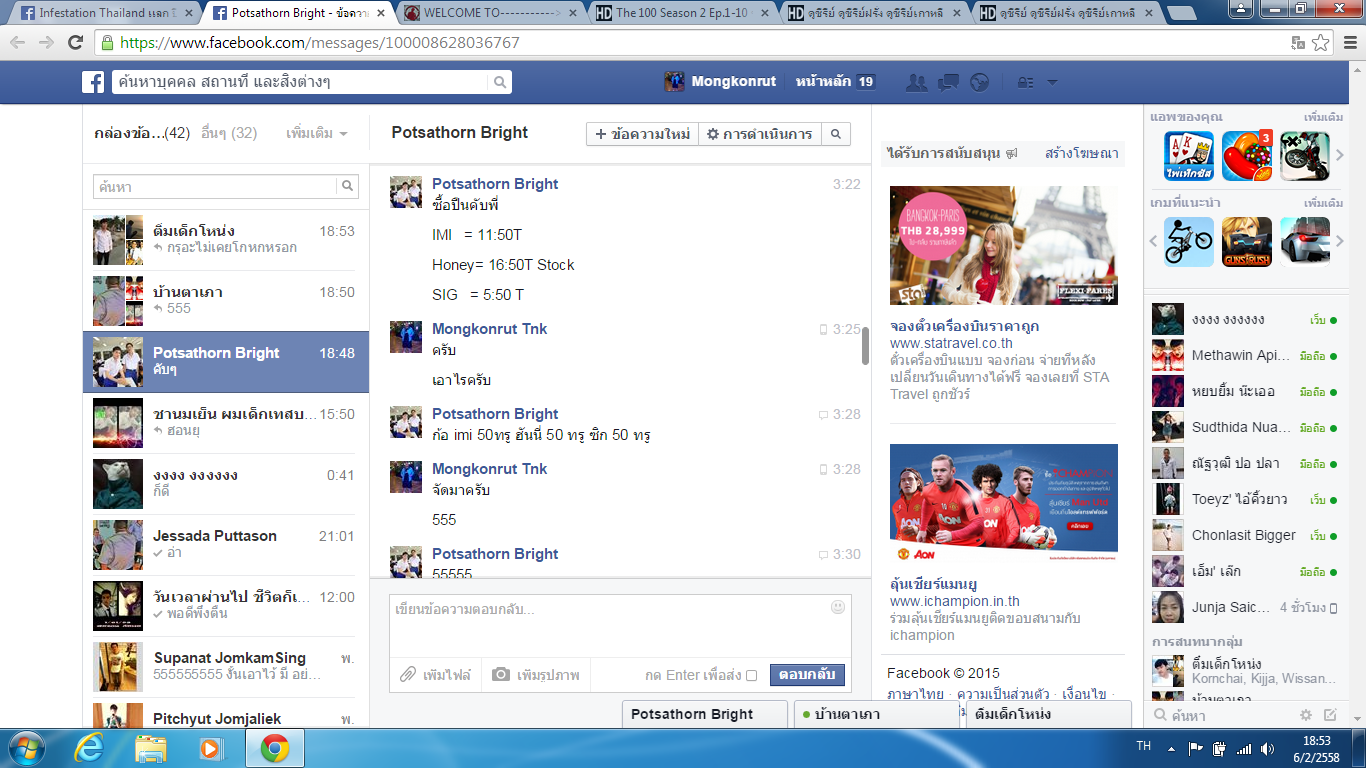Click the Facebook logo icon
Image resolution: width=1366 pixels, height=768 pixels.
[x=93, y=82]
